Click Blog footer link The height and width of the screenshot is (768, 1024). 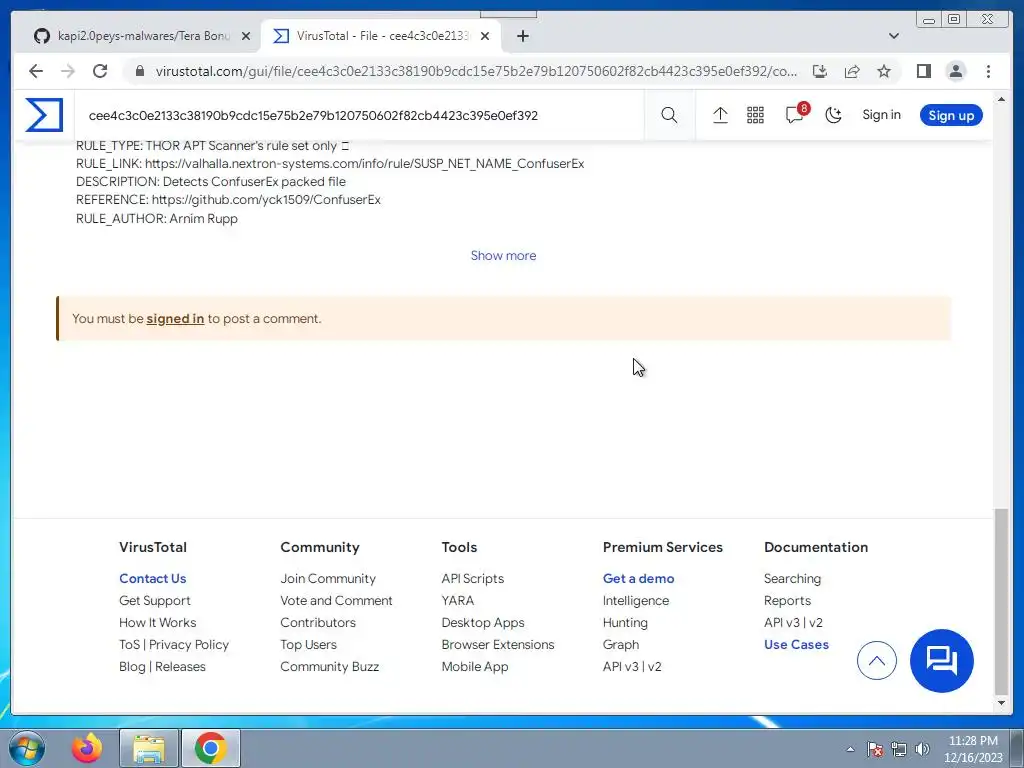[132, 667]
